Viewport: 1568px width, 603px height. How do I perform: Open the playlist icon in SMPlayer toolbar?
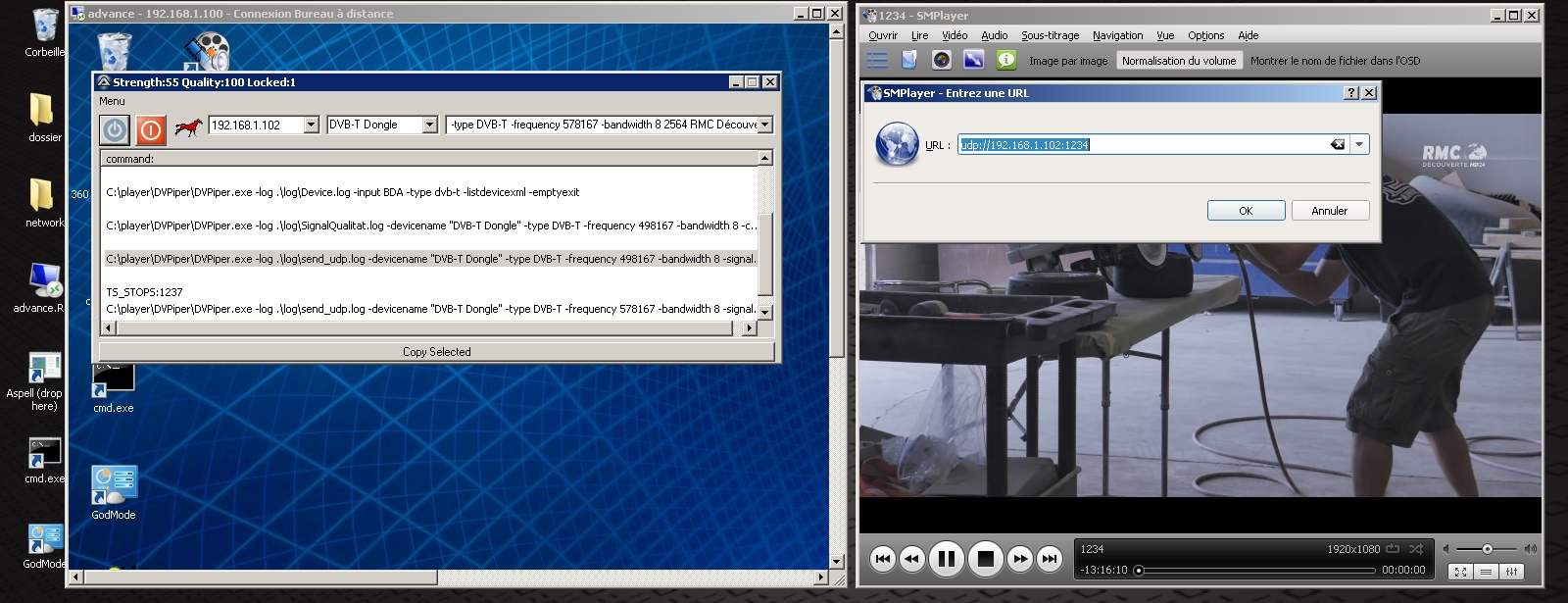tap(877, 60)
